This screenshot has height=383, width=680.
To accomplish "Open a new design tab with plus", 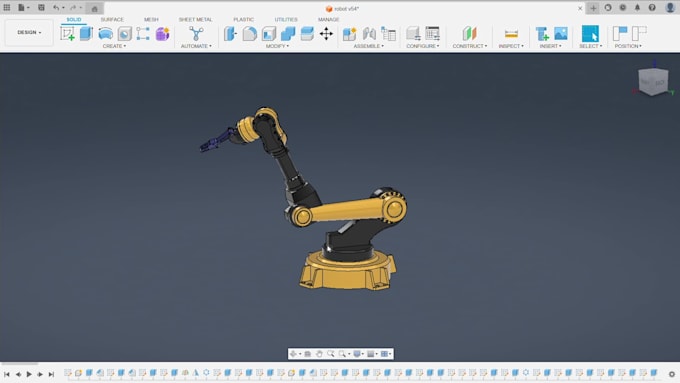I will pos(593,8).
